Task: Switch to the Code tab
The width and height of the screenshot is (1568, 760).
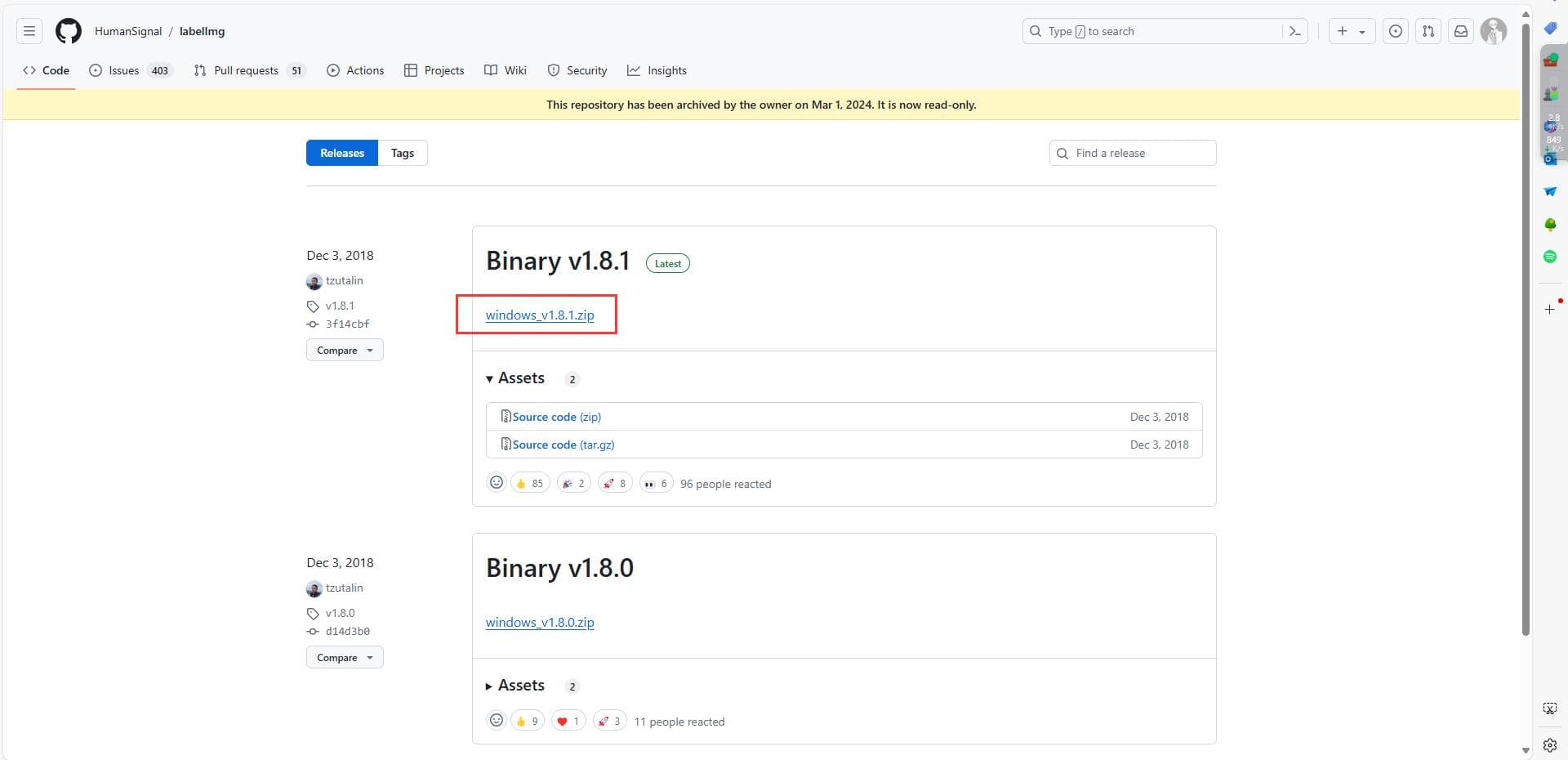Action: point(47,70)
